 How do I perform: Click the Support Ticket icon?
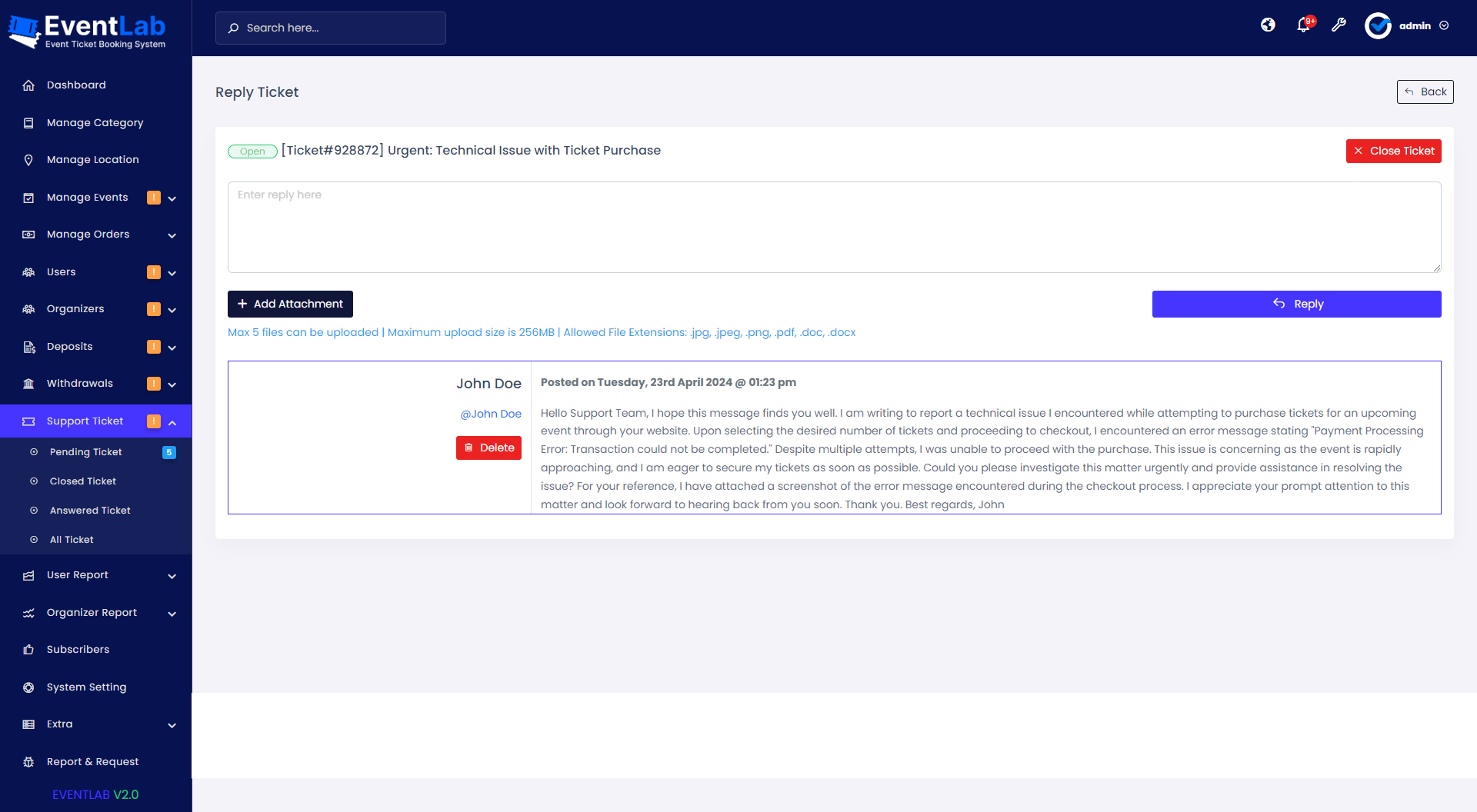pos(28,421)
